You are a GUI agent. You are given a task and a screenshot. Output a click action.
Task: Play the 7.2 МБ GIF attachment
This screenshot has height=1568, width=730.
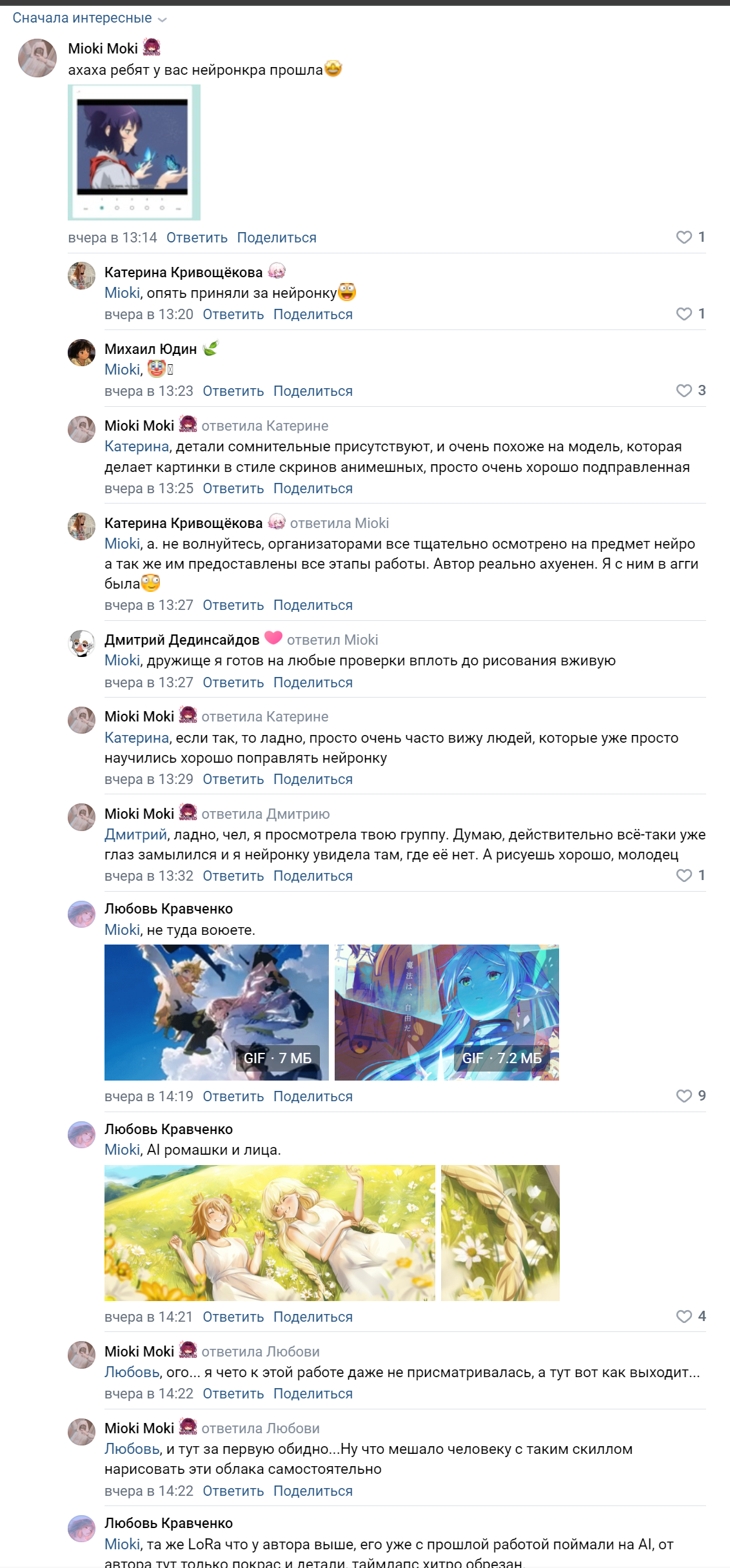[x=447, y=1012]
